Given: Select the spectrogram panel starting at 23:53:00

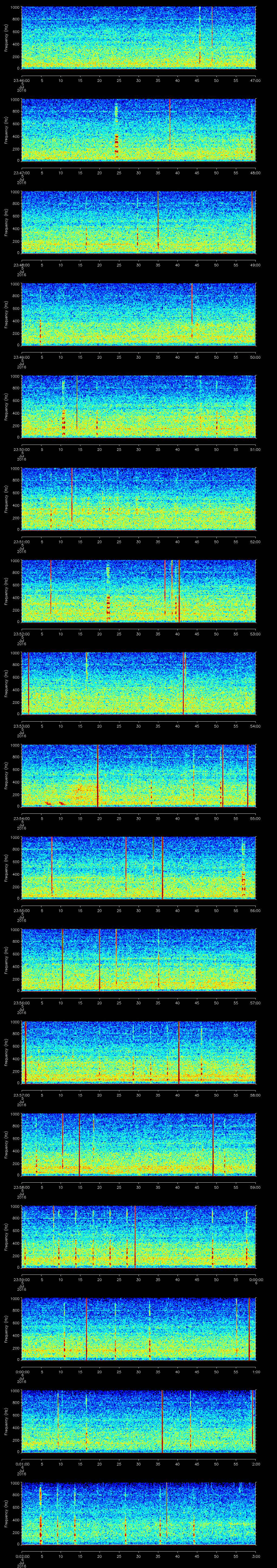Looking at the screenshot, I should tap(139, 683).
